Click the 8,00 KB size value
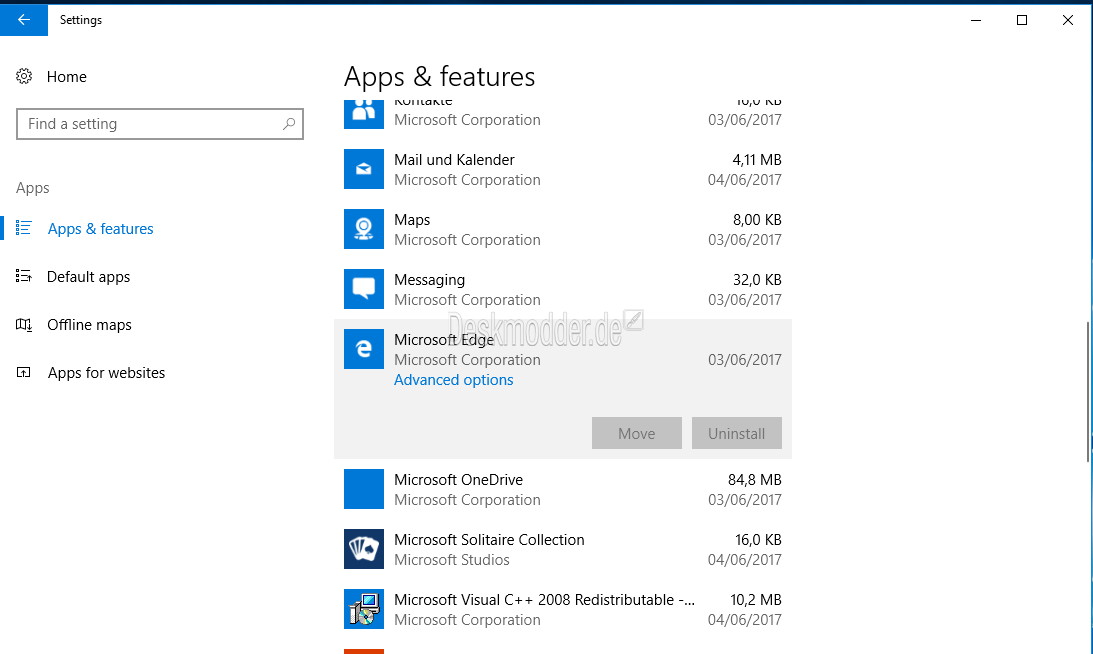Screen dimensions: 1093x654 (757, 220)
